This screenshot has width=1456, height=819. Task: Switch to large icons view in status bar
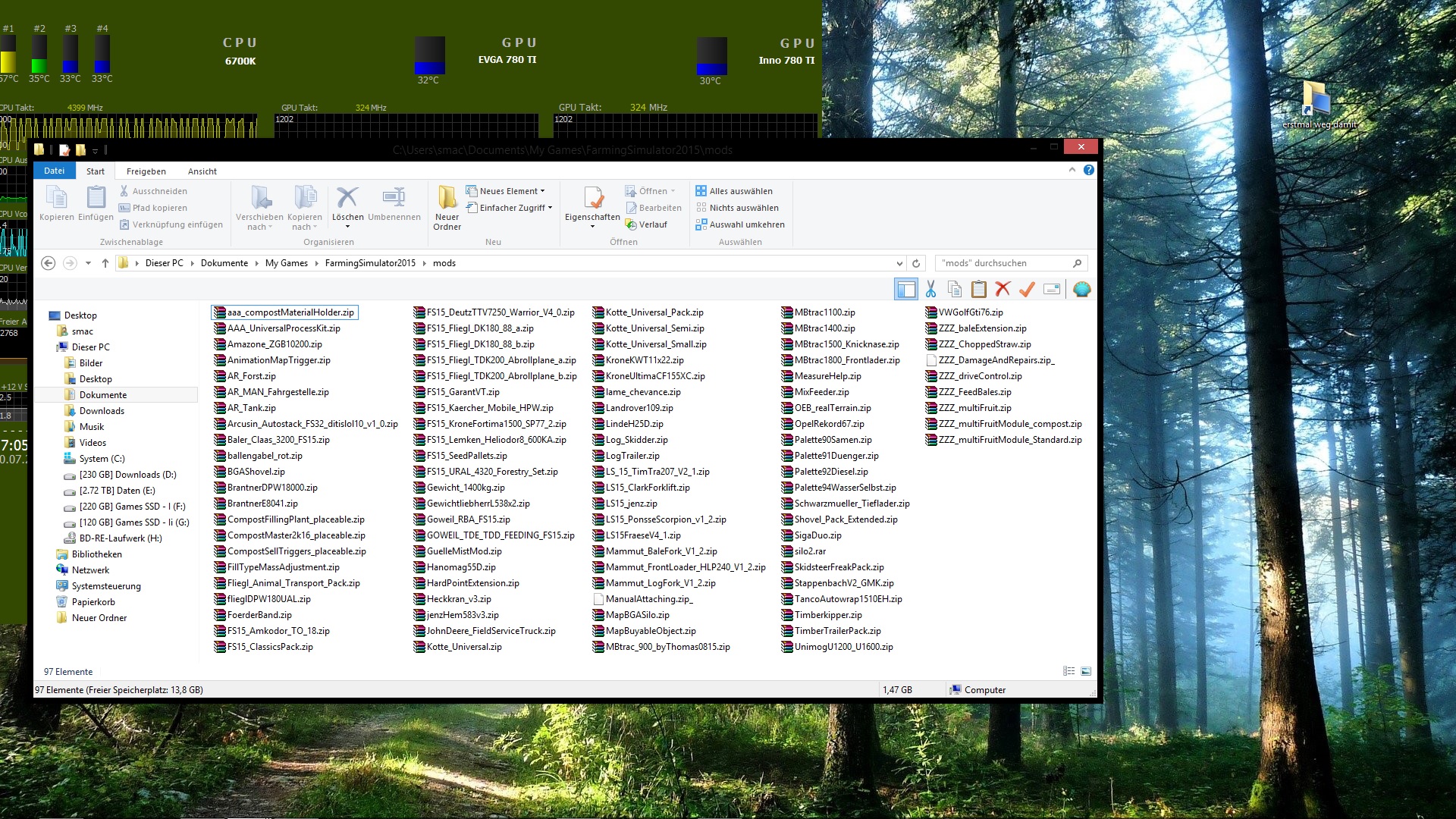point(1086,671)
